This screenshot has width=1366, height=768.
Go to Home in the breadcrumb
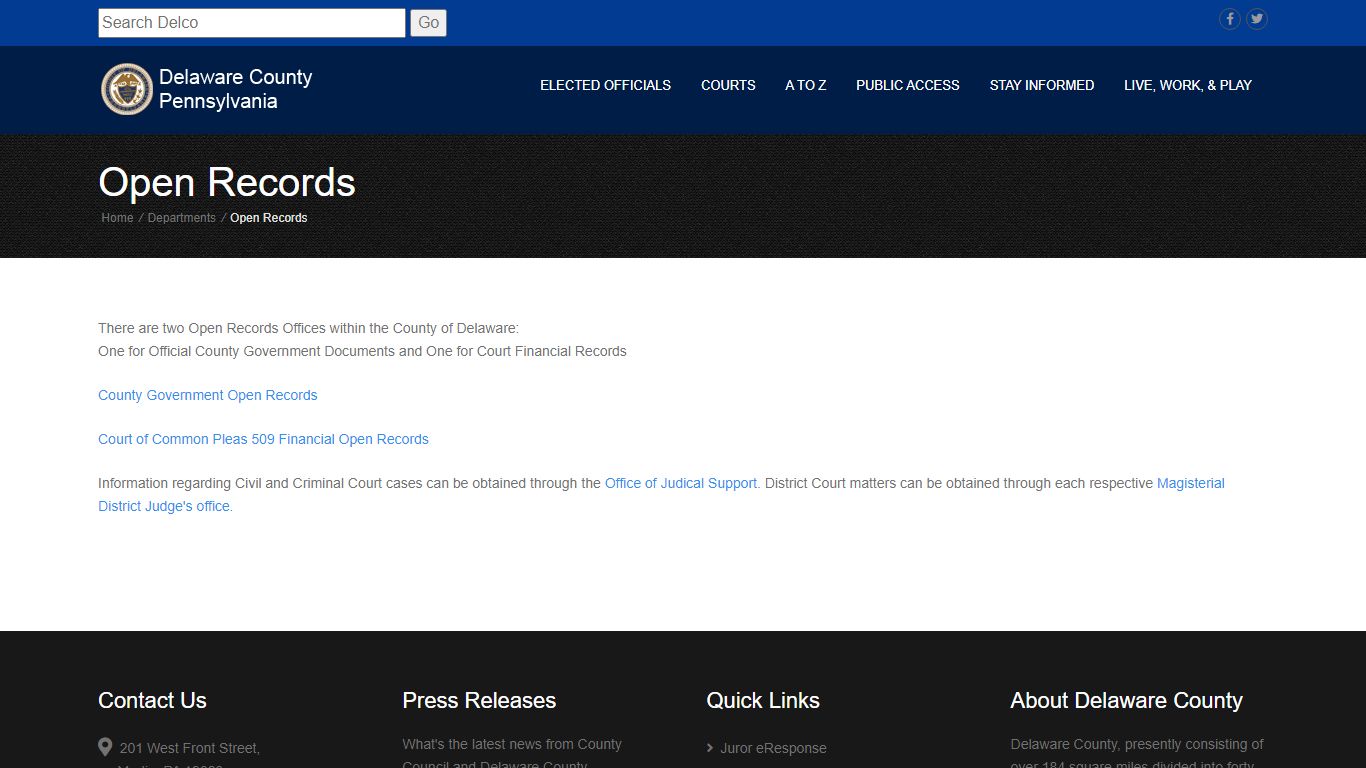[x=117, y=218]
